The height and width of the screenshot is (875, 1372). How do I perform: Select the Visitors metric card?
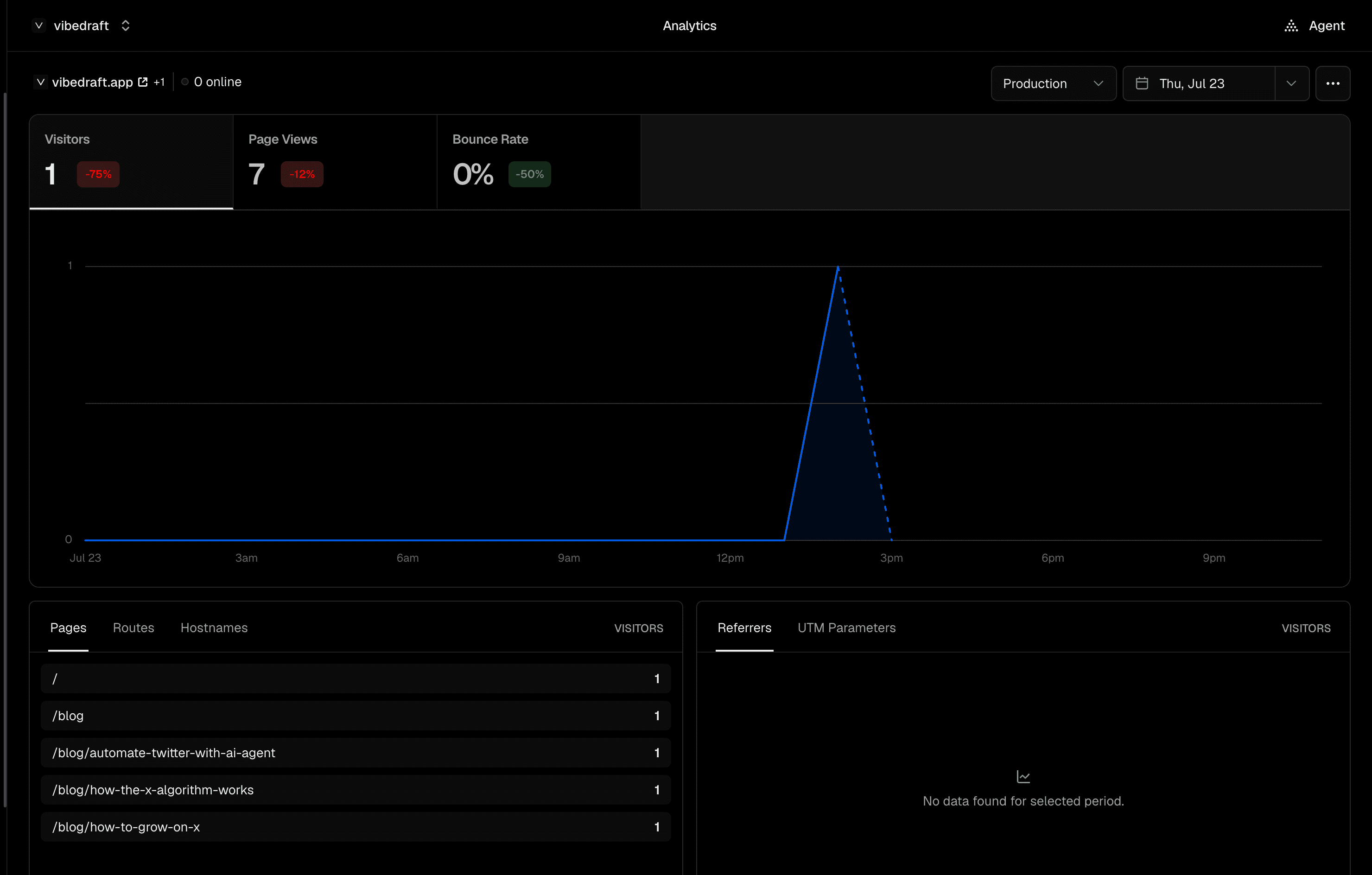(x=131, y=162)
